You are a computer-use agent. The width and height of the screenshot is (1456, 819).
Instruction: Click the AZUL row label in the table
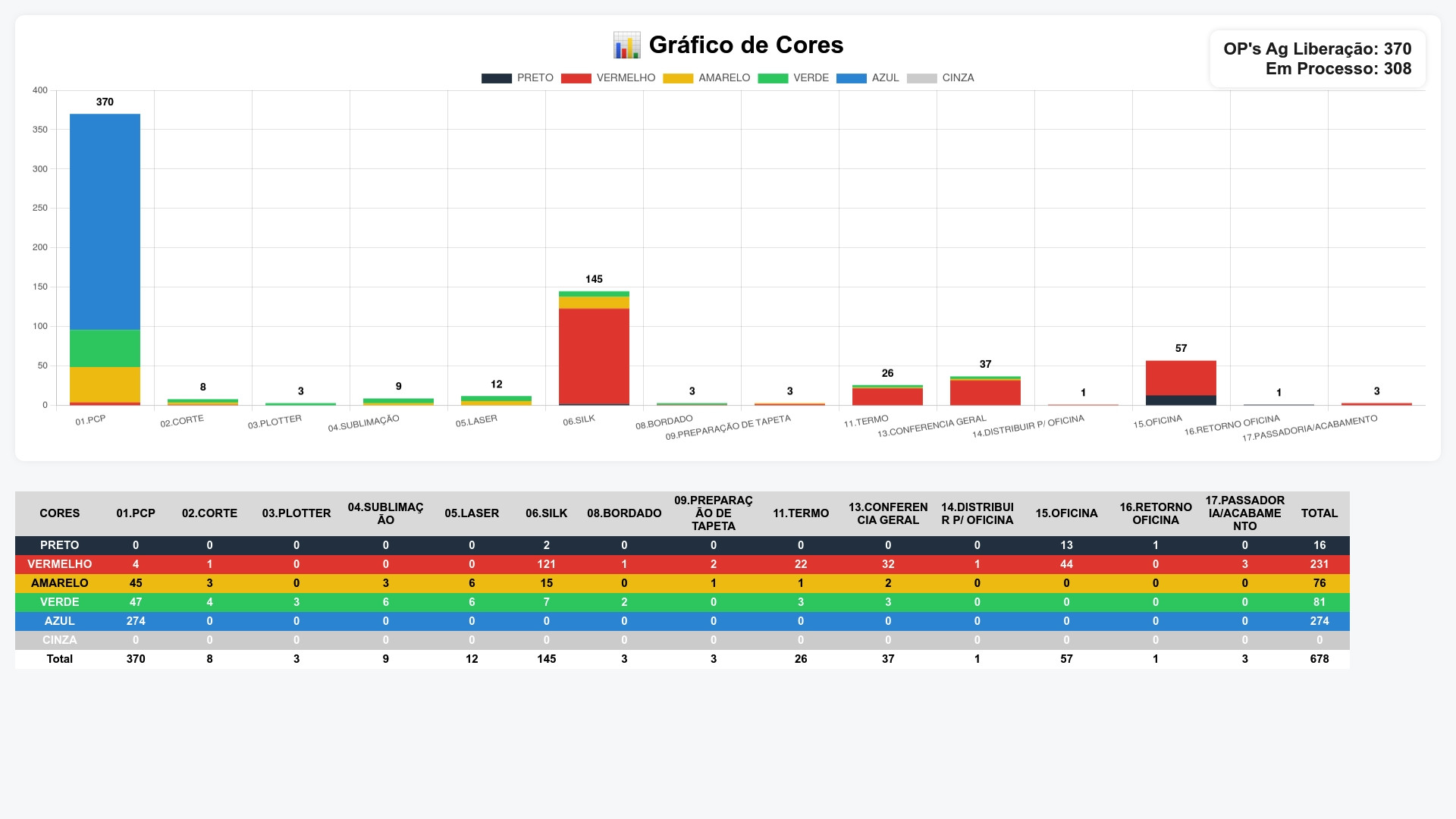coord(59,621)
